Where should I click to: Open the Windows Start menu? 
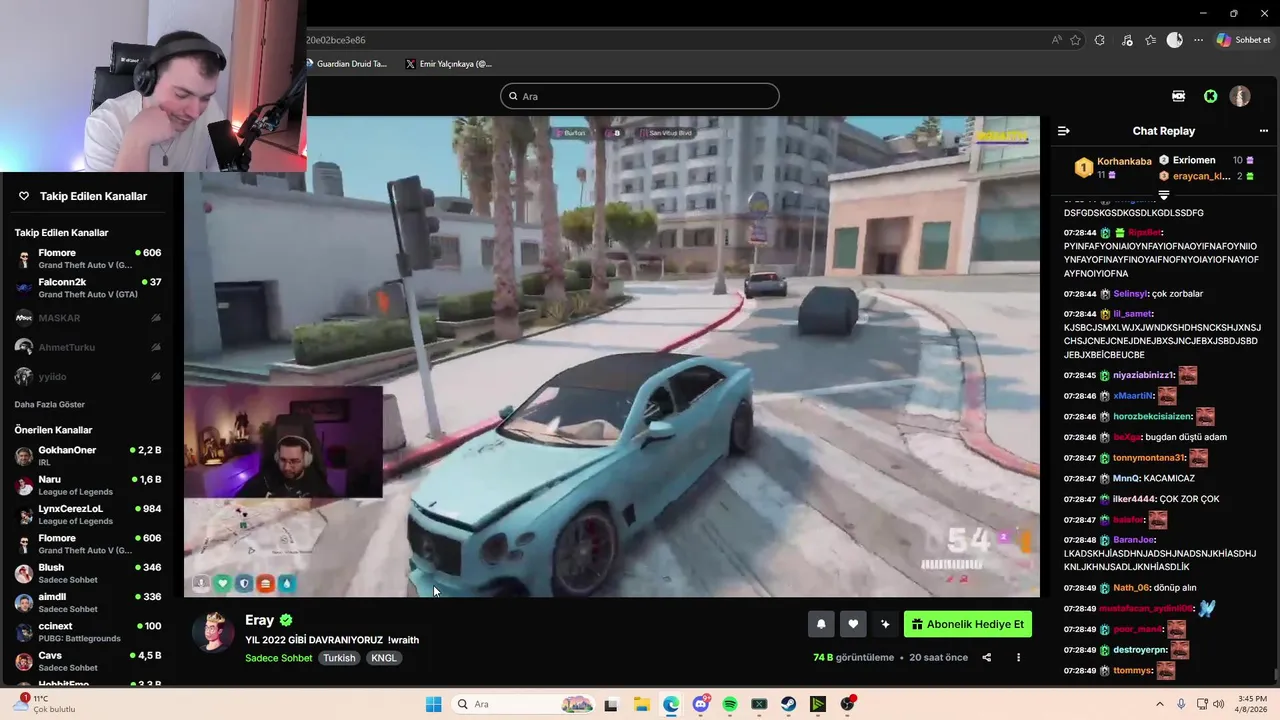click(433, 704)
